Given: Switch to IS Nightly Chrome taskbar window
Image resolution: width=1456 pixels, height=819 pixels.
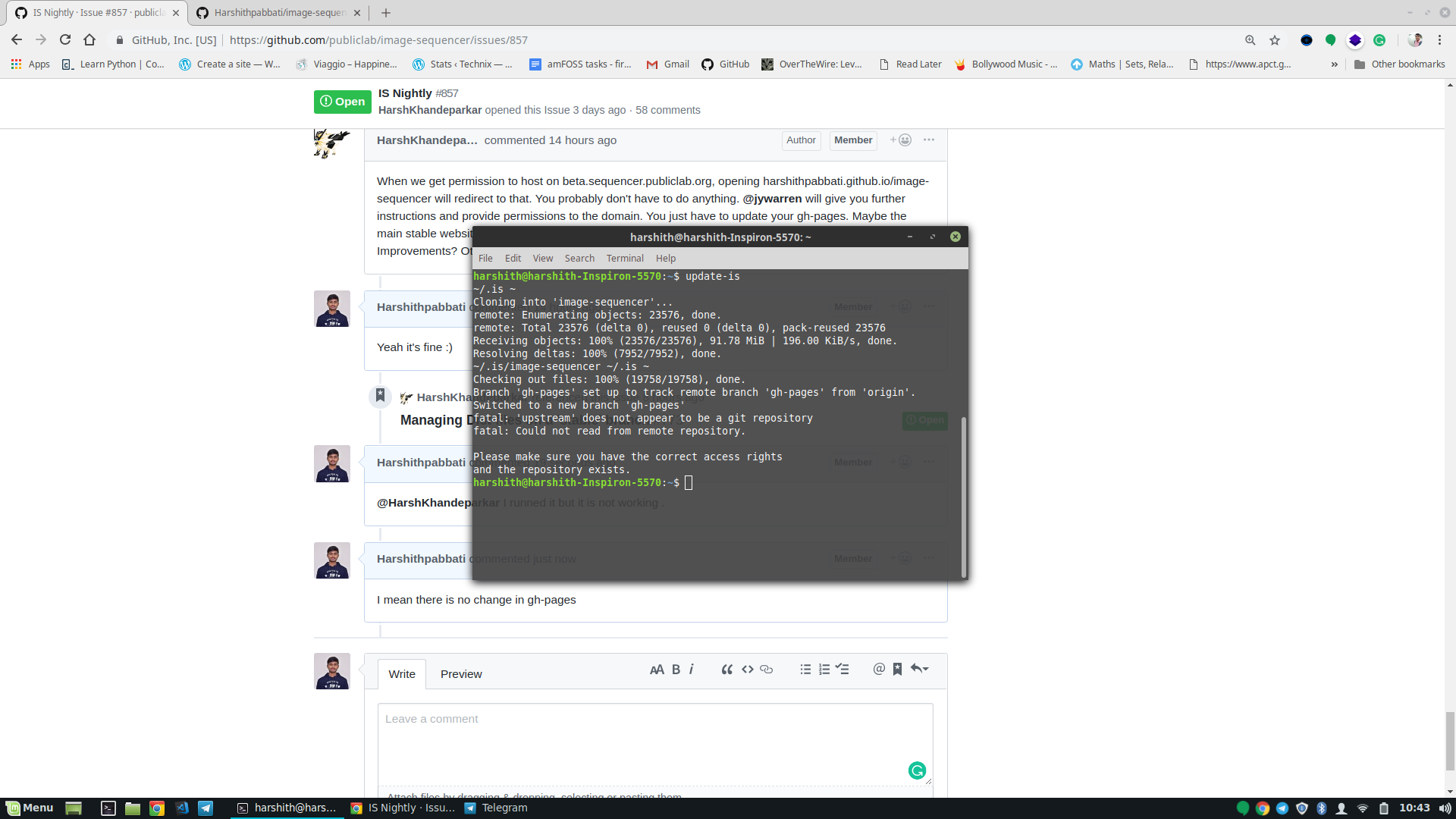Looking at the screenshot, I should click(x=403, y=808).
